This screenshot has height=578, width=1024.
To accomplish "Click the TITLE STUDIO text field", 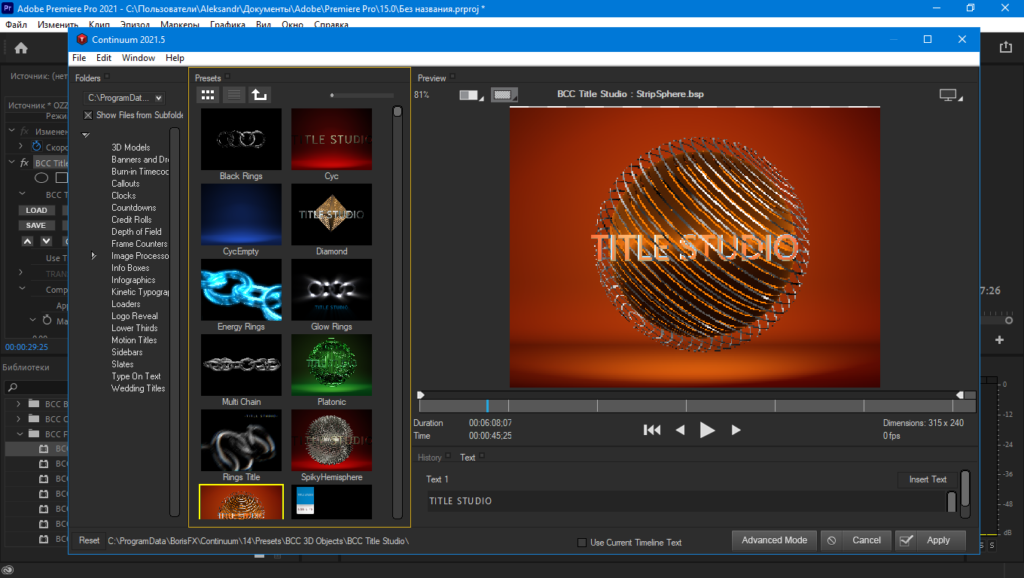I will point(686,501).
